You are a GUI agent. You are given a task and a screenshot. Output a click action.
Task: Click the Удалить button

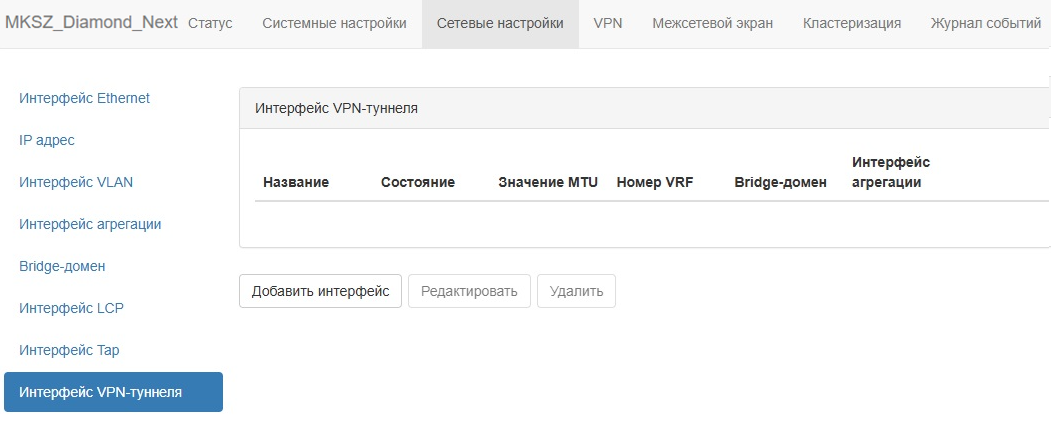point(576,291)
